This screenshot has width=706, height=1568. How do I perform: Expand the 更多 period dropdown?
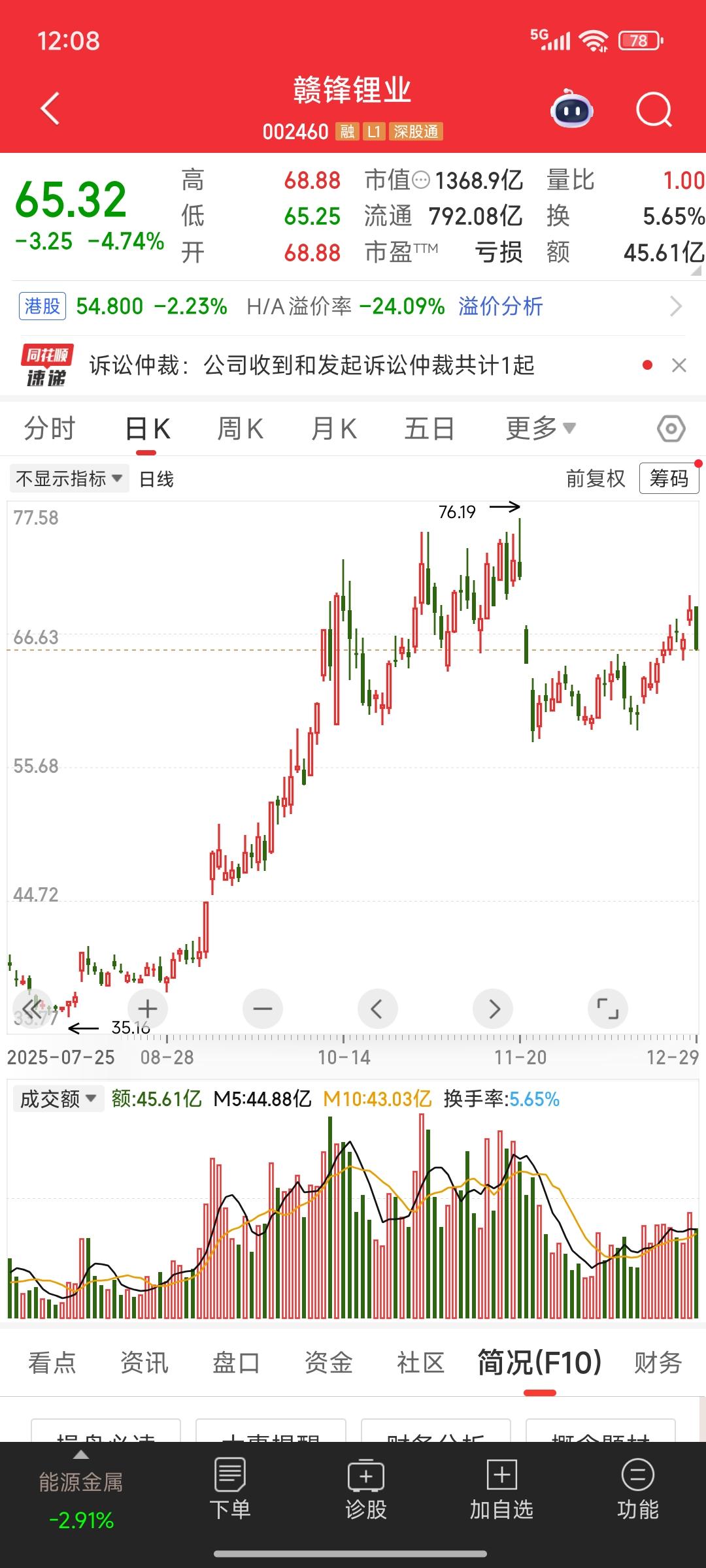541,429
